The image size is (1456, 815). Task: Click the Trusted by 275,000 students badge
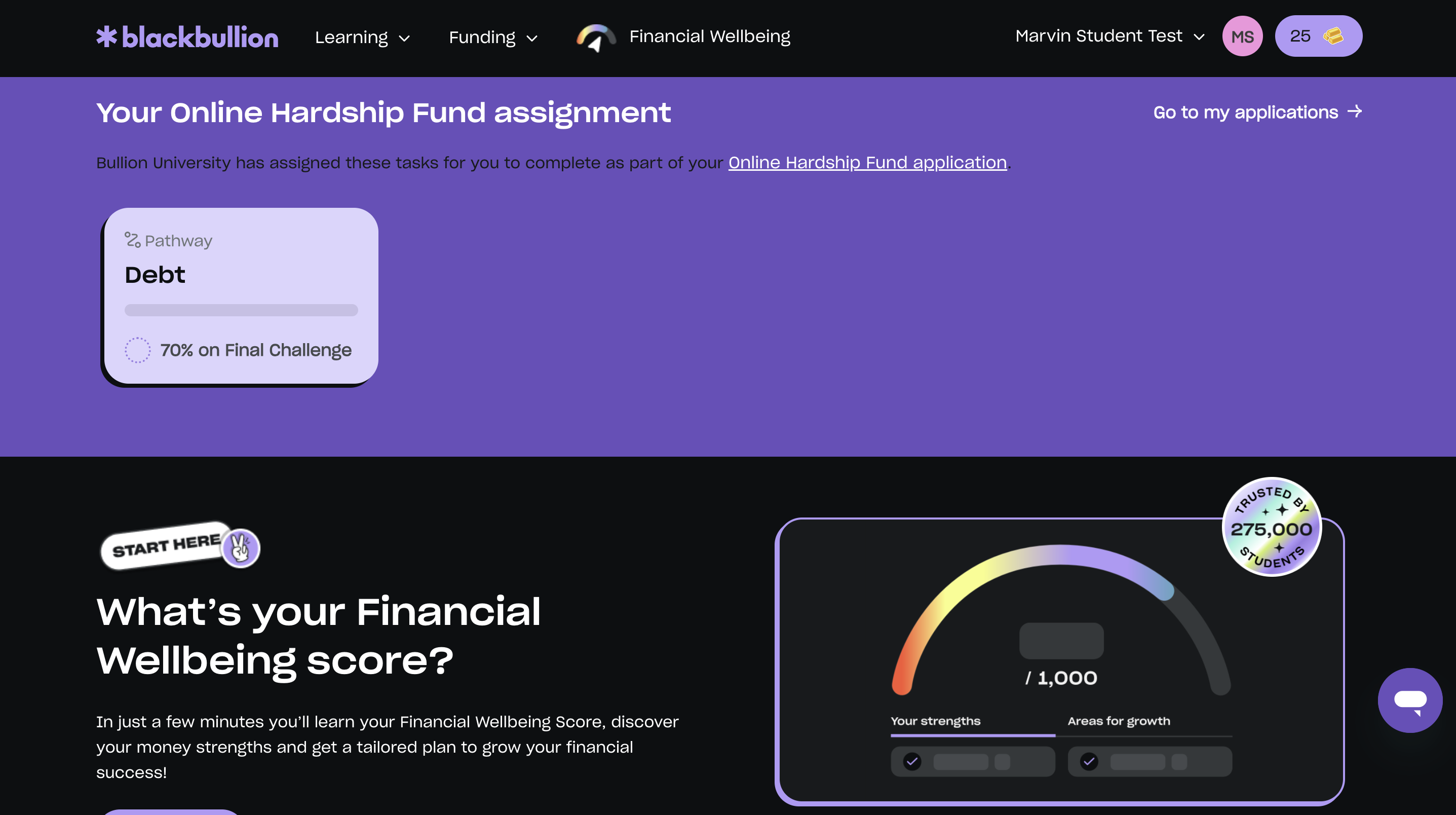point(1271,527)
